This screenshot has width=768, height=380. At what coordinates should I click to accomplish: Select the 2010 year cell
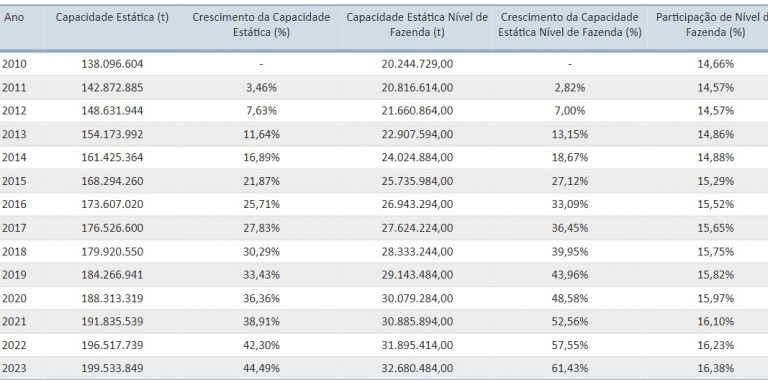point(14,64)
